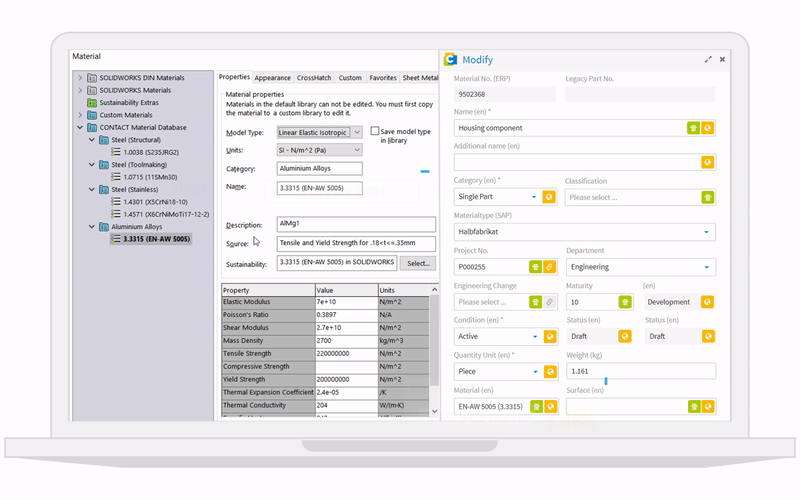Viewport: 800px width, 500px height.
Task: Click the Source text field
Action: point(356,243)
